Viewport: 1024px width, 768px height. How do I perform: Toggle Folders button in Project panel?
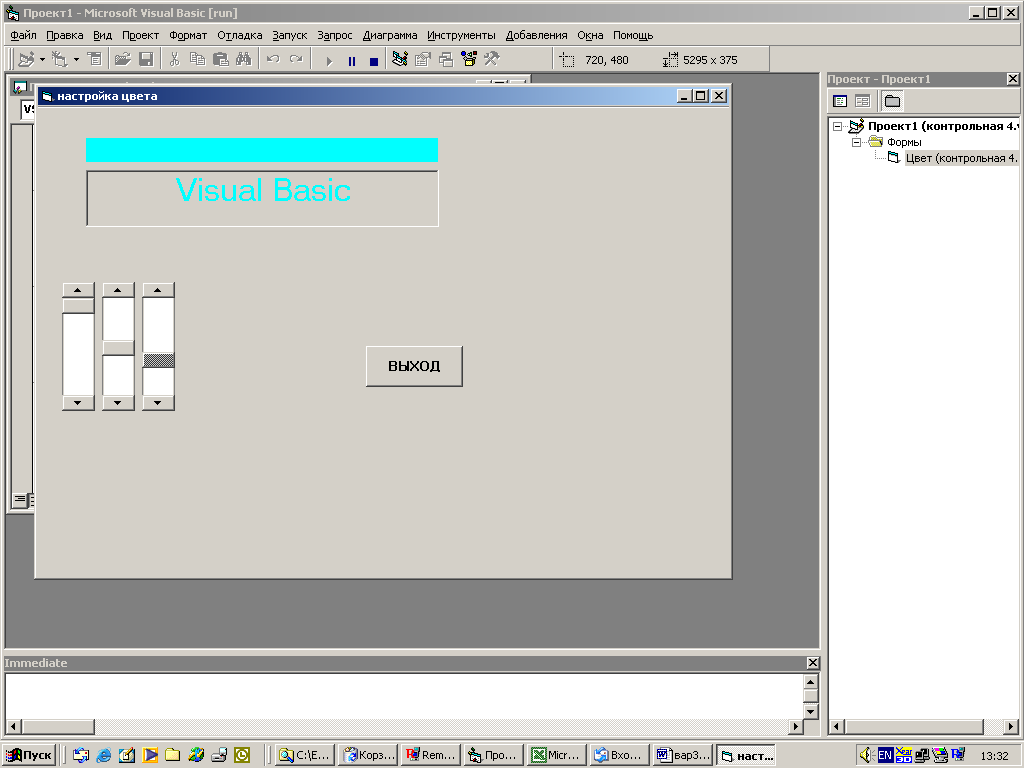coord(892,101)
